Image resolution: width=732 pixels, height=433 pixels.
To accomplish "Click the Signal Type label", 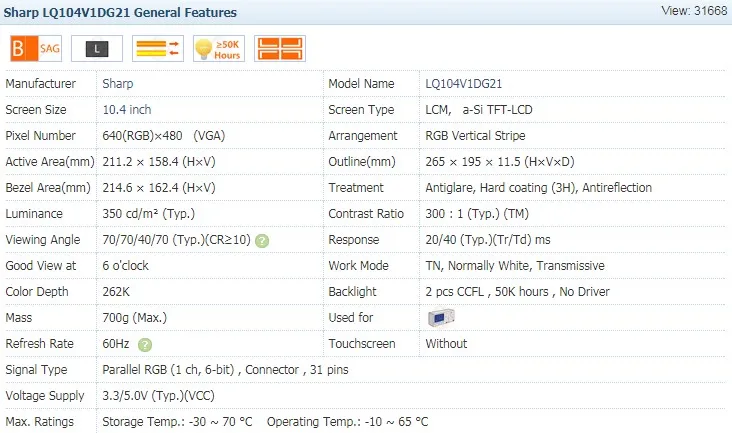I will (36, 370).
